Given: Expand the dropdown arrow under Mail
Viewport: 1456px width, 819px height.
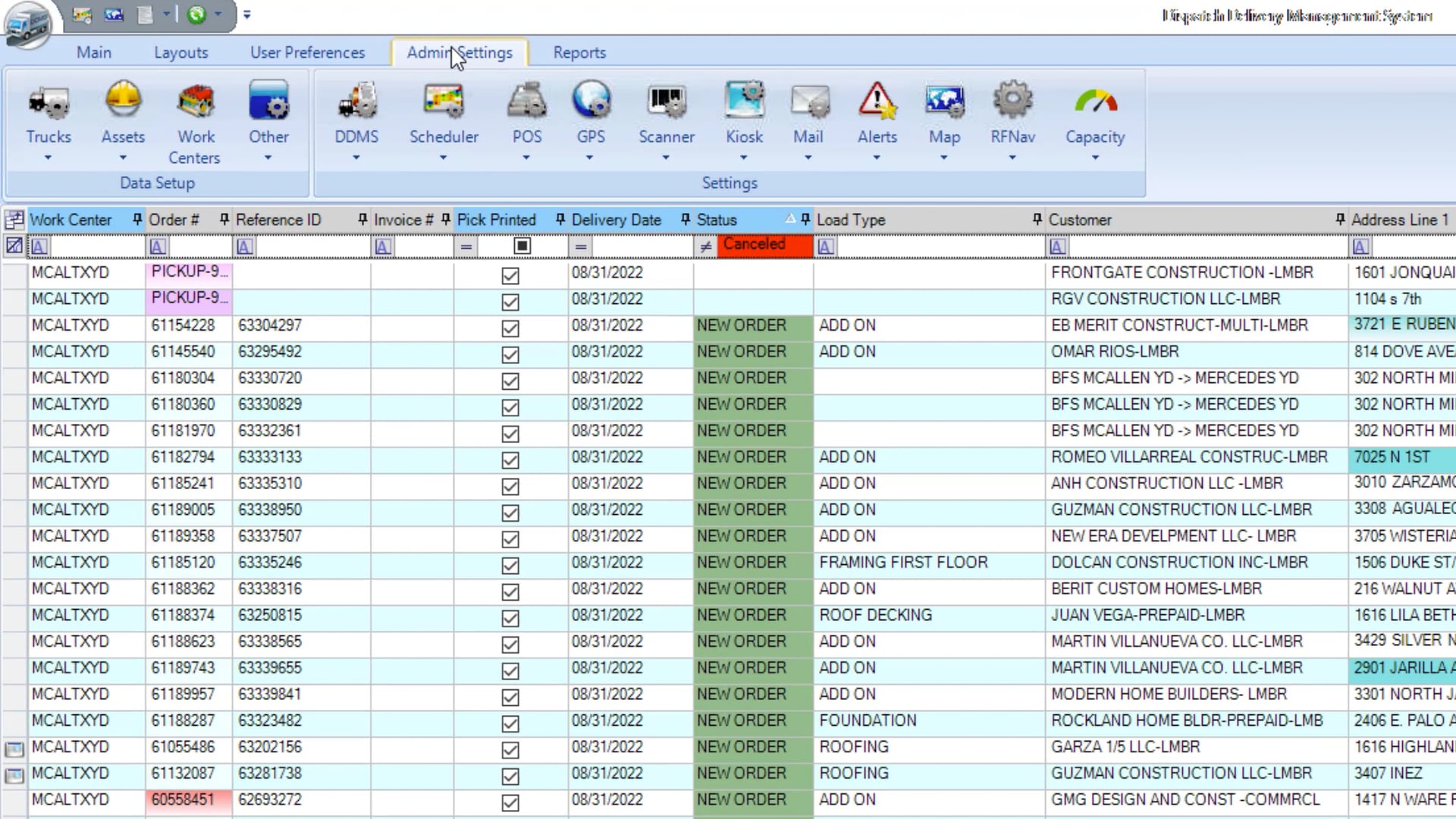Looking at the screenshot, I should pos(808,158).
